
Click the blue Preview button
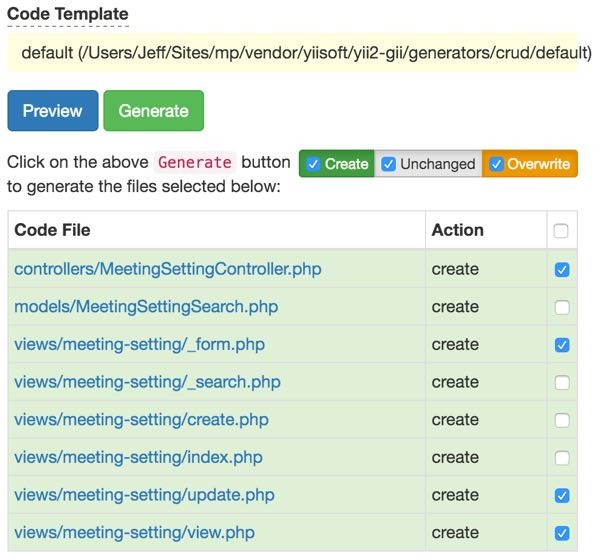point(53,111)
